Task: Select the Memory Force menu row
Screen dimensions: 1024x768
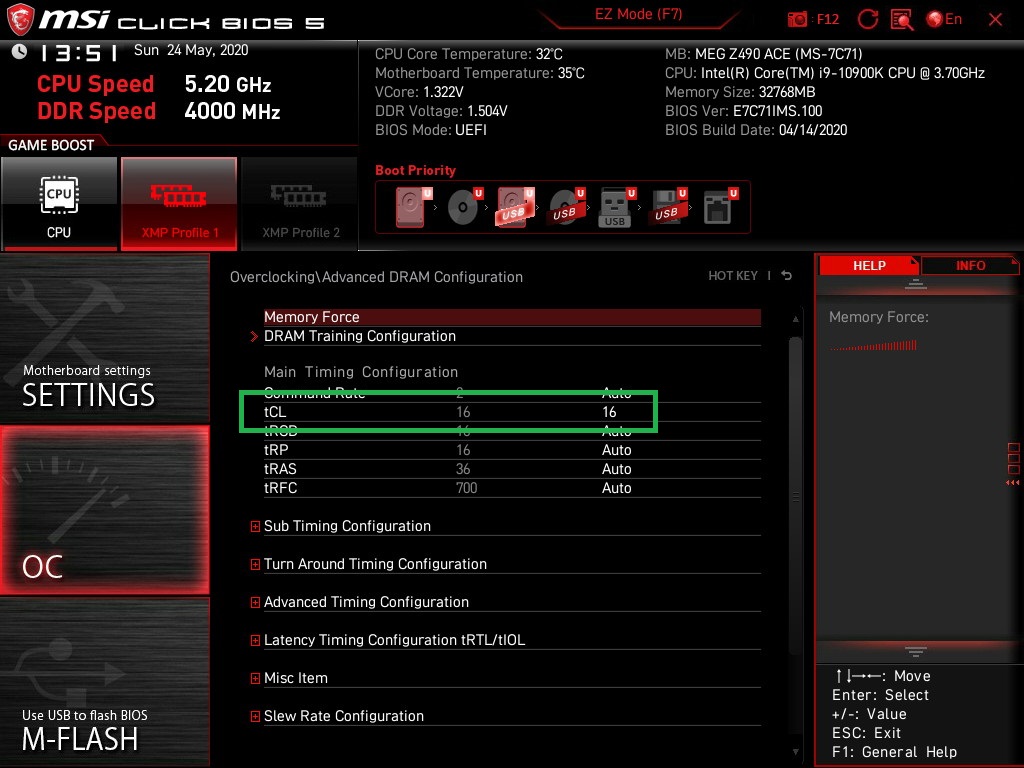Action: (512, 317)
